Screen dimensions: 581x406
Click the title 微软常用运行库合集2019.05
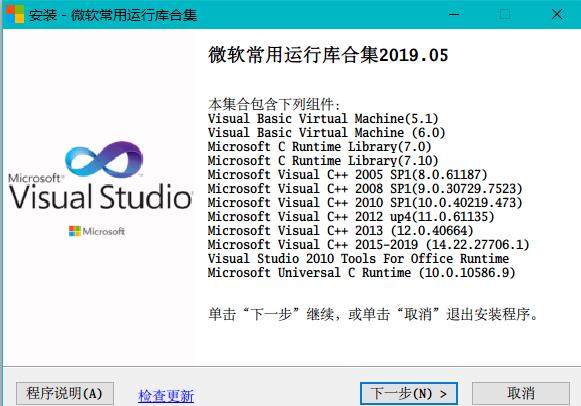328,55
